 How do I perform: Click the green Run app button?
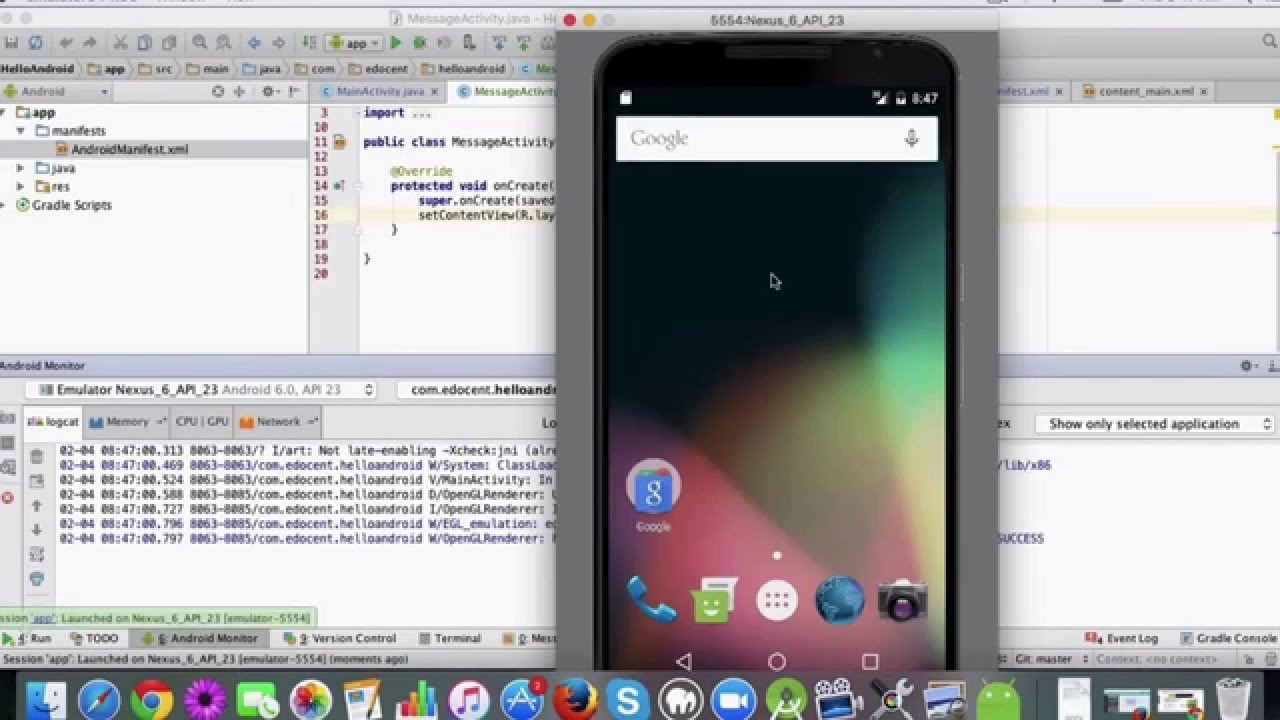point(396,43)
